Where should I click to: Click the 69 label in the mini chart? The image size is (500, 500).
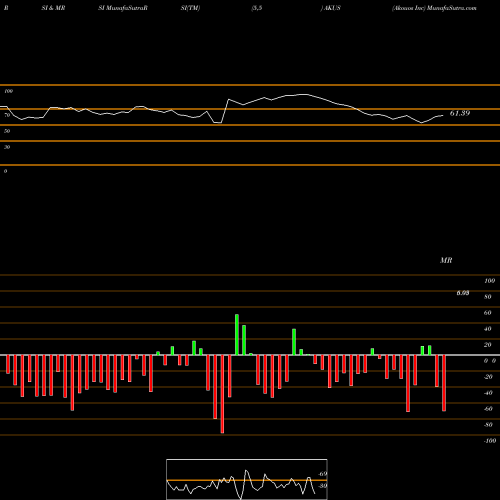(x=323, y=474)
